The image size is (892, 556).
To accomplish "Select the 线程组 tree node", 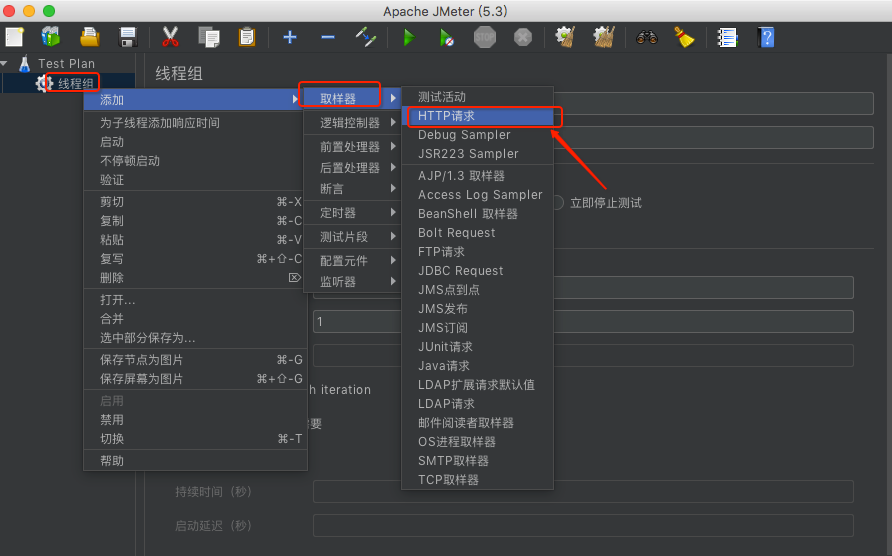I will pyautogui.click(x=76, y=84).
